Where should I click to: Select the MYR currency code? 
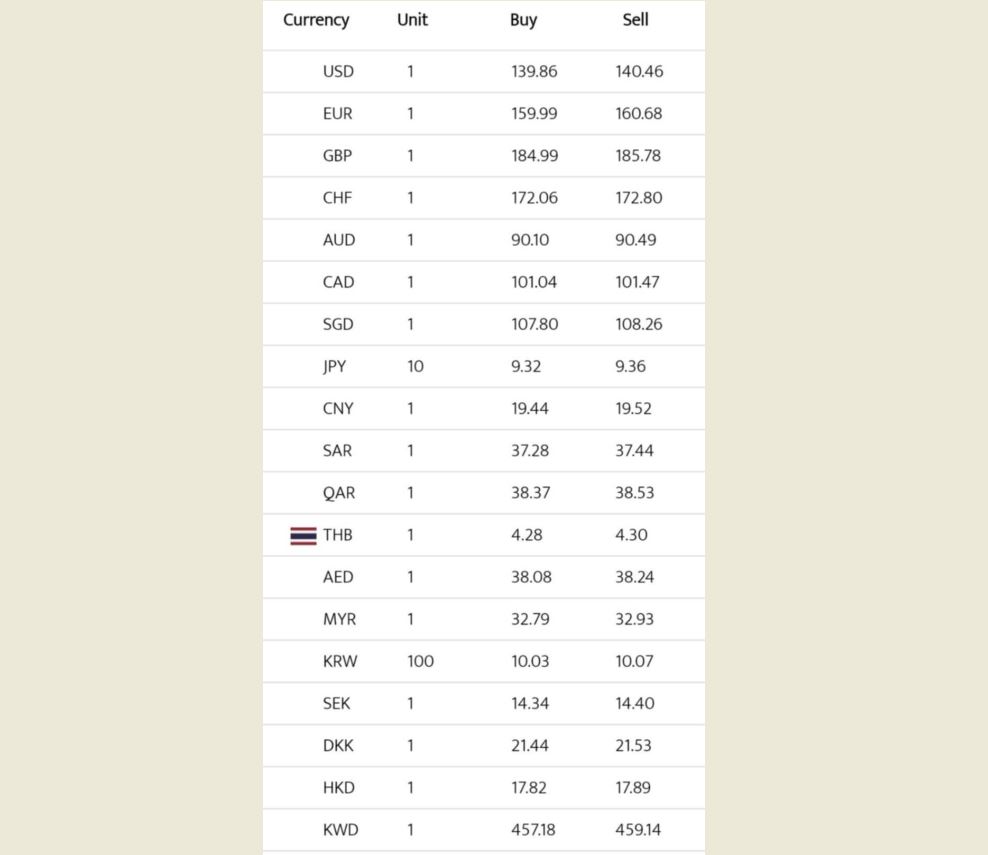[x=339, y=619]
